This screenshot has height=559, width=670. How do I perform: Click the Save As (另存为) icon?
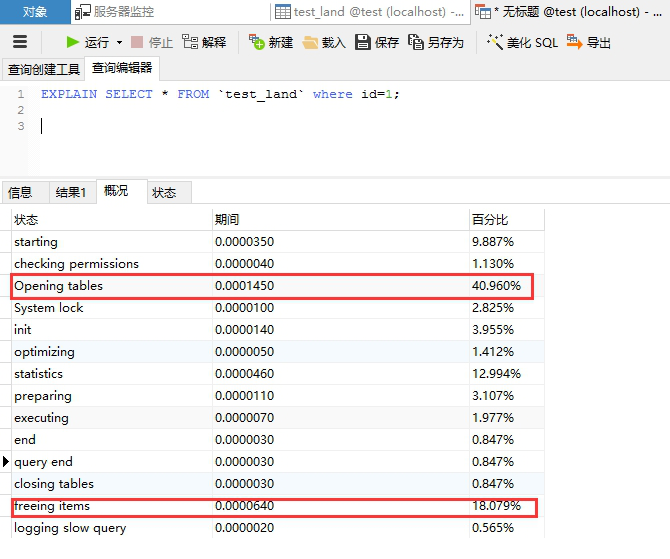416,42
